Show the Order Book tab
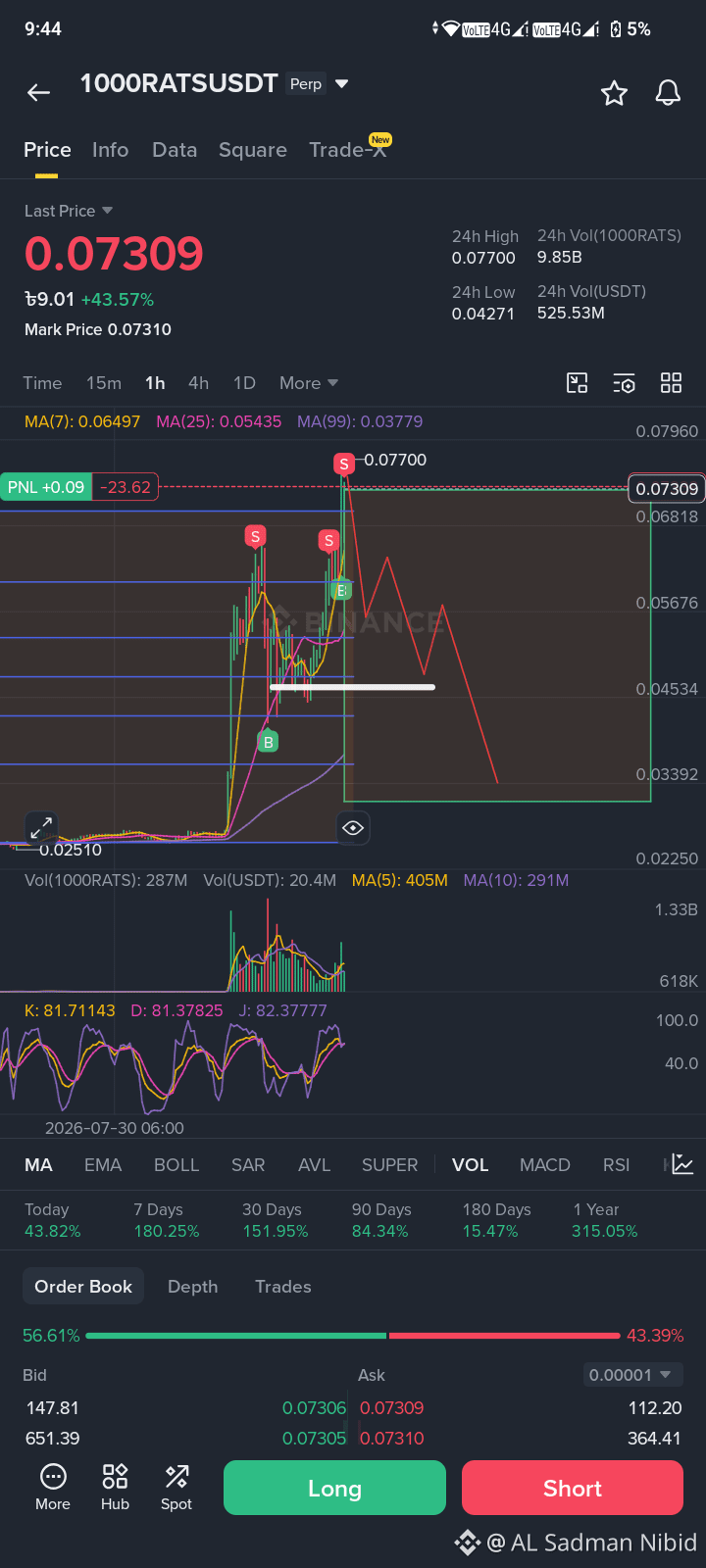 [x=83, y=1287]
